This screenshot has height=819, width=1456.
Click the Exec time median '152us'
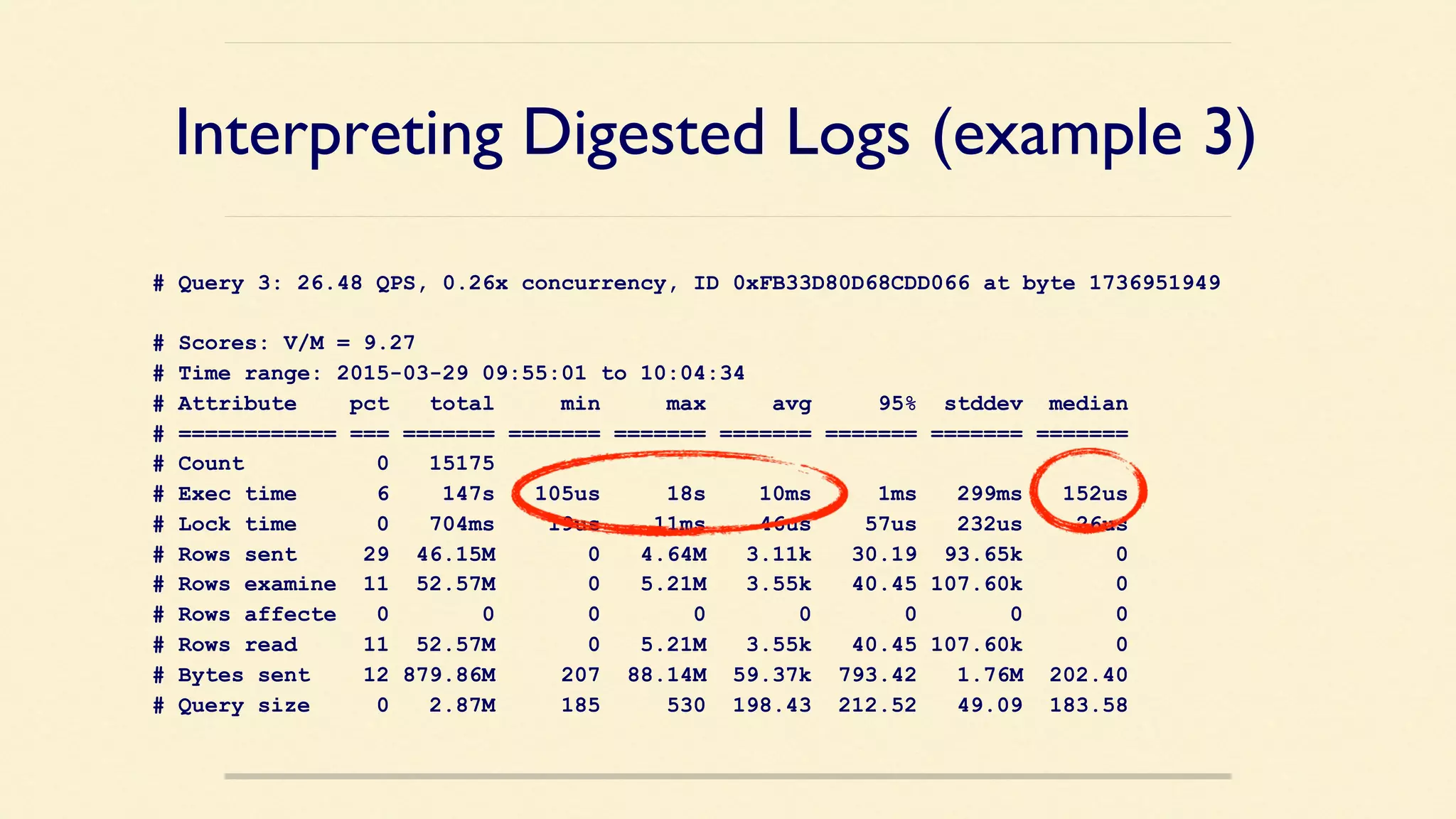[x=1095, y=494]
